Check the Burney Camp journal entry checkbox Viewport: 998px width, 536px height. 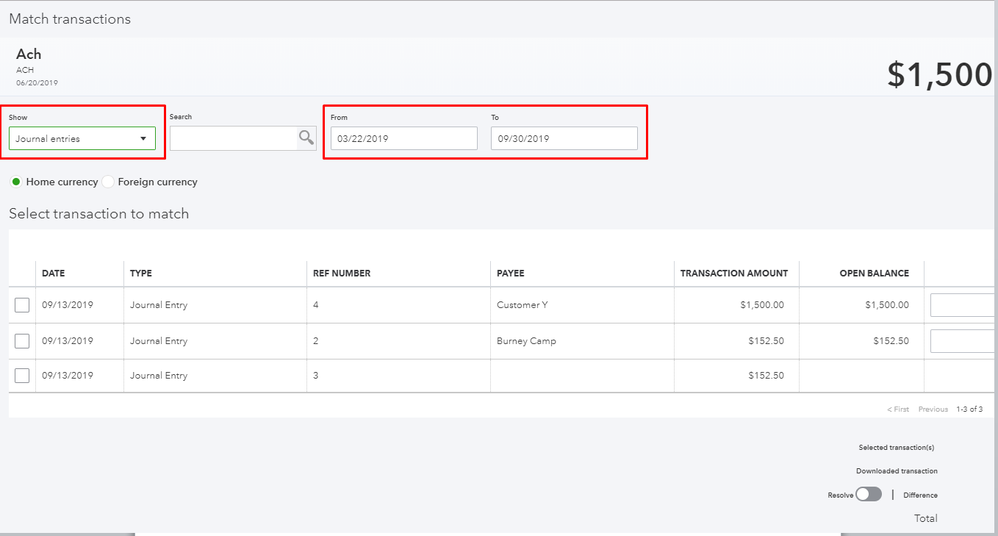[22, 341]
